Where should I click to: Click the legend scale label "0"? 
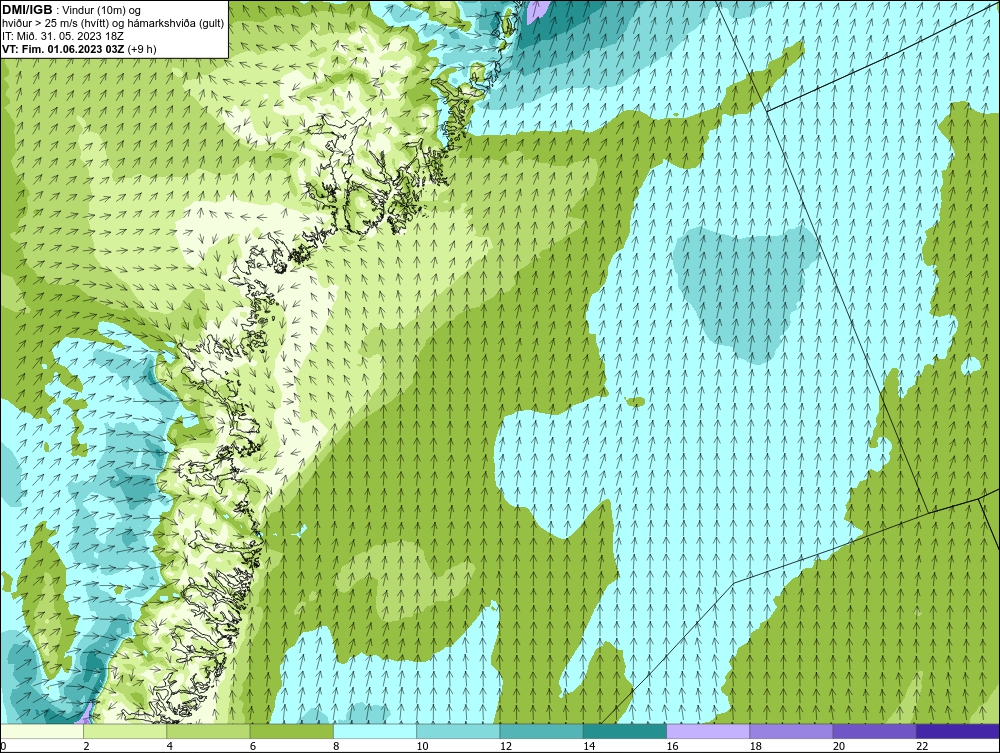[3, 747]
